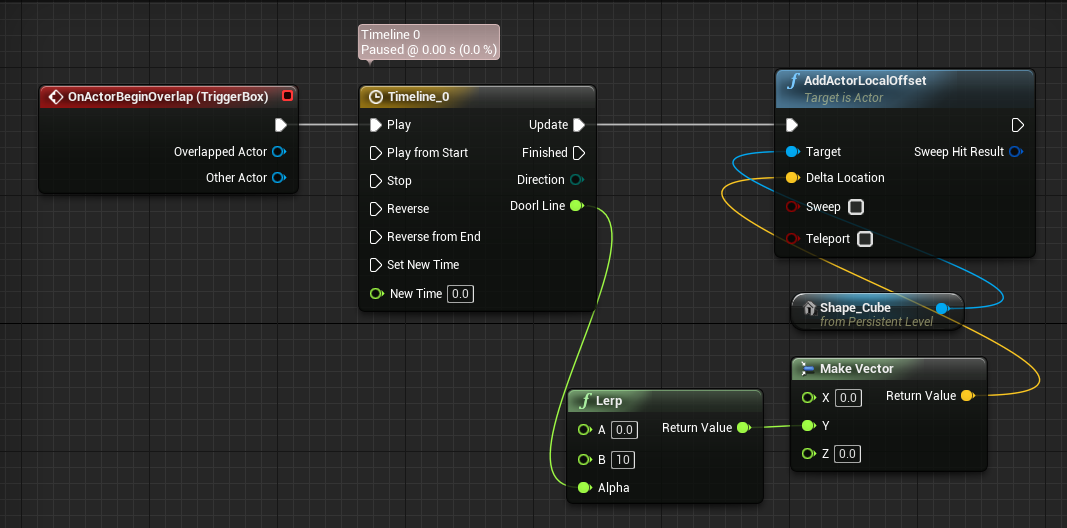This screenshot has height=528, width=1067.
Task: Edit the Make Vector Z value field
Action: [847, 454]
